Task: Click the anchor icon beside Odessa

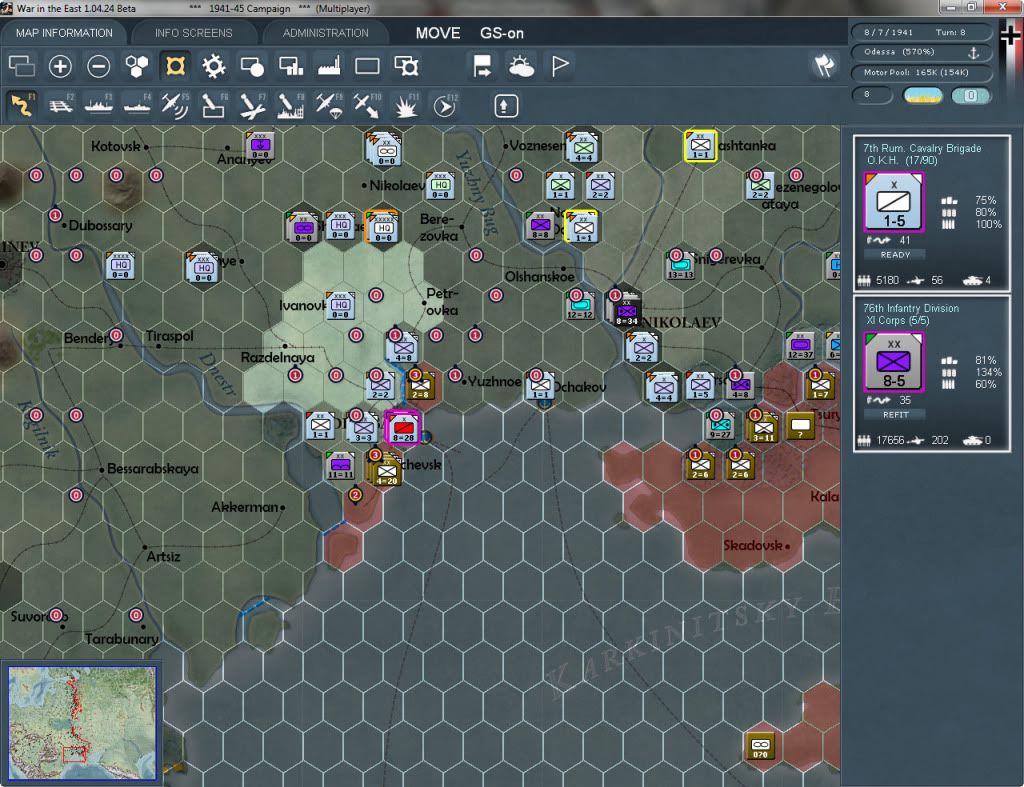Action: [x=973, y=52]
